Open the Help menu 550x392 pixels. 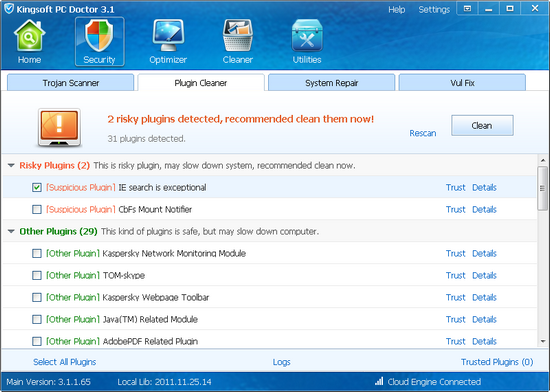click(x=396, y=9)
